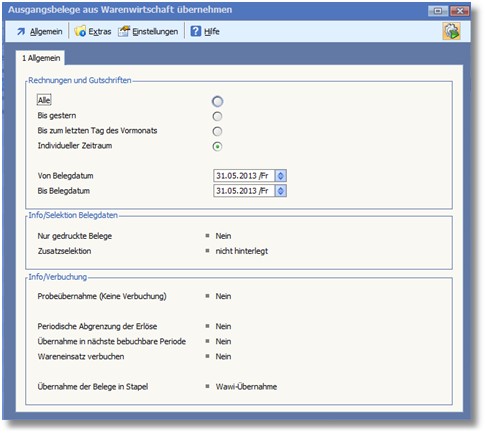Switch to the 1 Allgemein tab
Screen dimensions: 485x434
(41, 58)
